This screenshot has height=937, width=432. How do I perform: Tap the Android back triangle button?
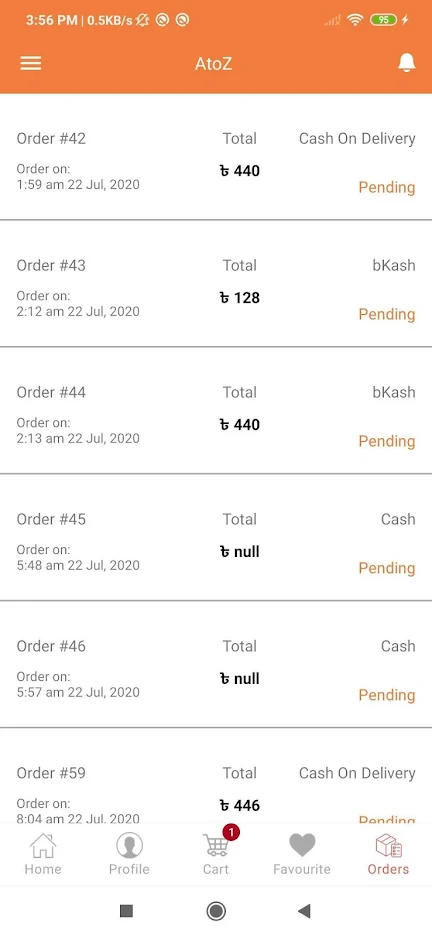pyautogui.click(x=304, y=911)
